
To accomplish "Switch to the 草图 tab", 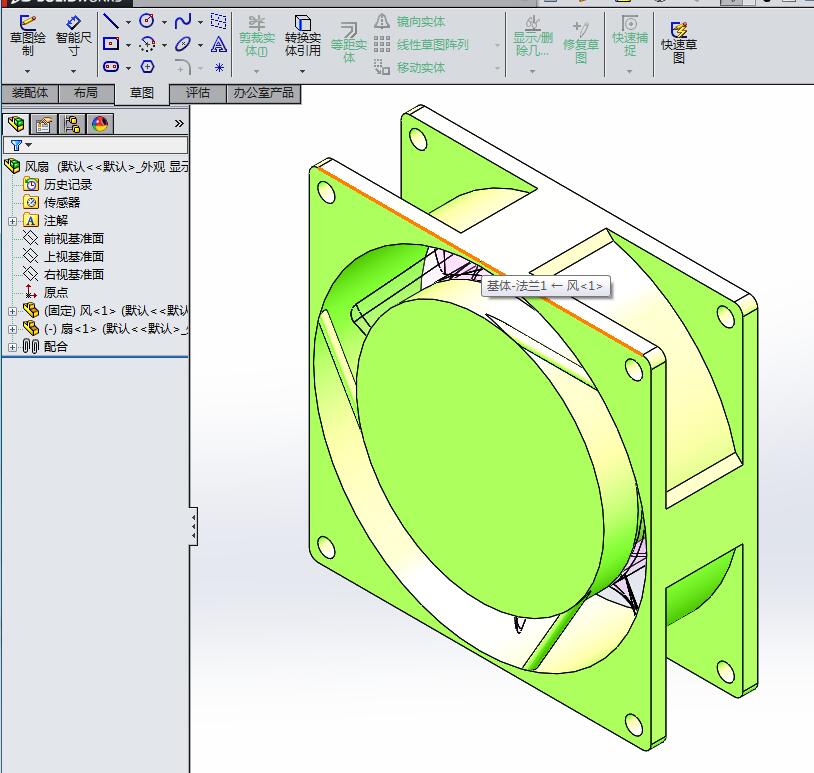I will (x=142, y=93).
